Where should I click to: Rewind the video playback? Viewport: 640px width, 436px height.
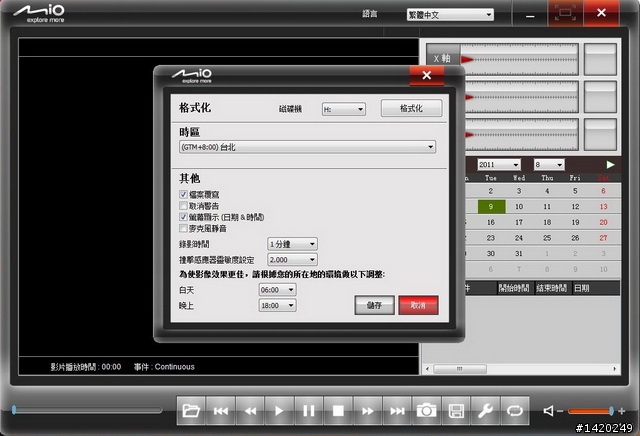coord(250,411)
